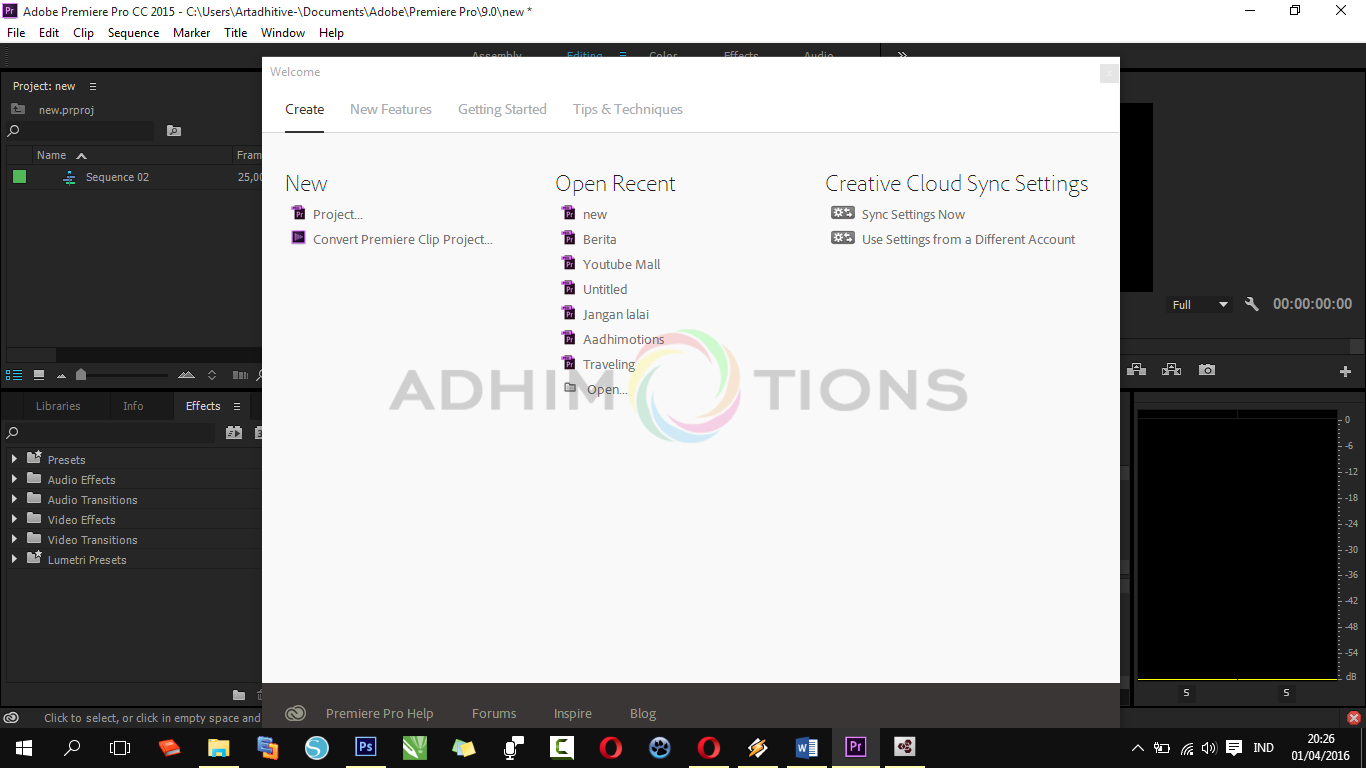Screen dimensions: 1366x768
Task: Show hidden system tray icons
Action: tap(1137, 748)
